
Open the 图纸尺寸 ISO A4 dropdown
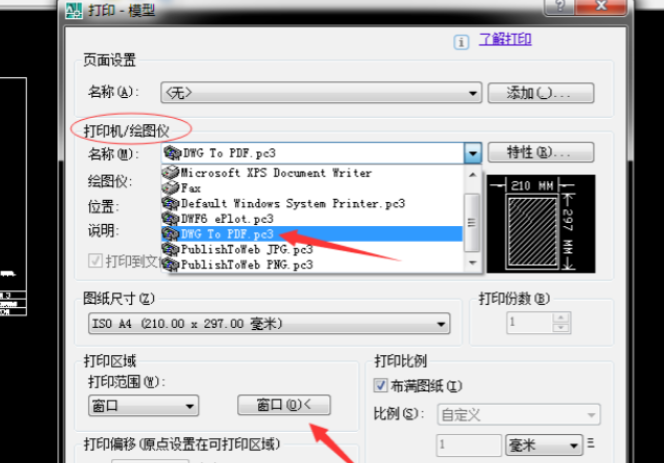(x=269, y=324)
